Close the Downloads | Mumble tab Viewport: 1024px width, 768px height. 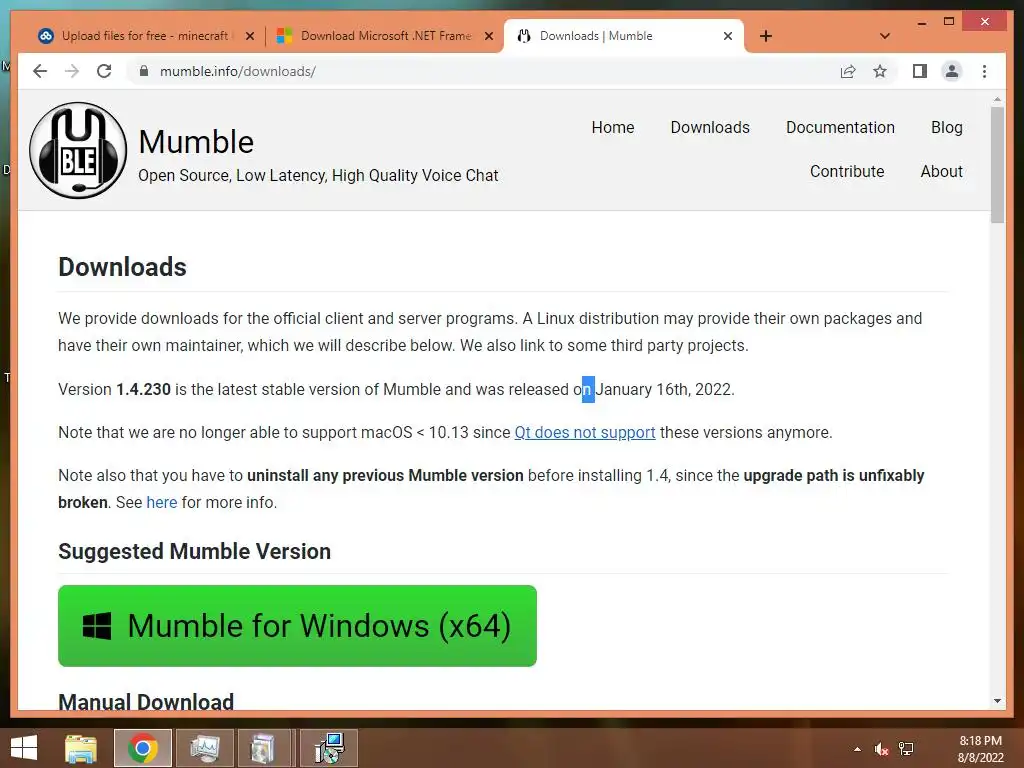(728, 36)
